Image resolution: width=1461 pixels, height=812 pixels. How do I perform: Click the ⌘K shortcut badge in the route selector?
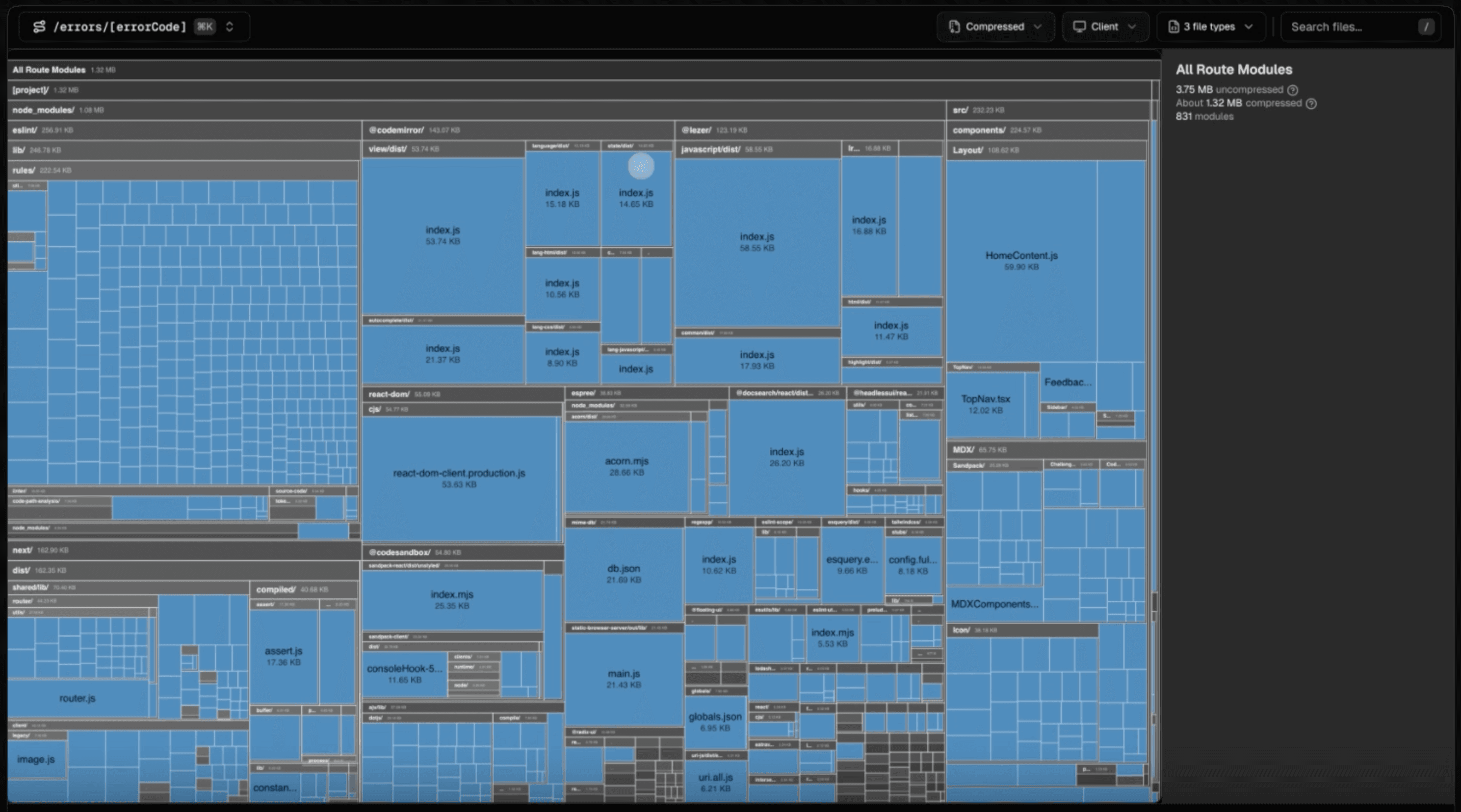point(204,26)
